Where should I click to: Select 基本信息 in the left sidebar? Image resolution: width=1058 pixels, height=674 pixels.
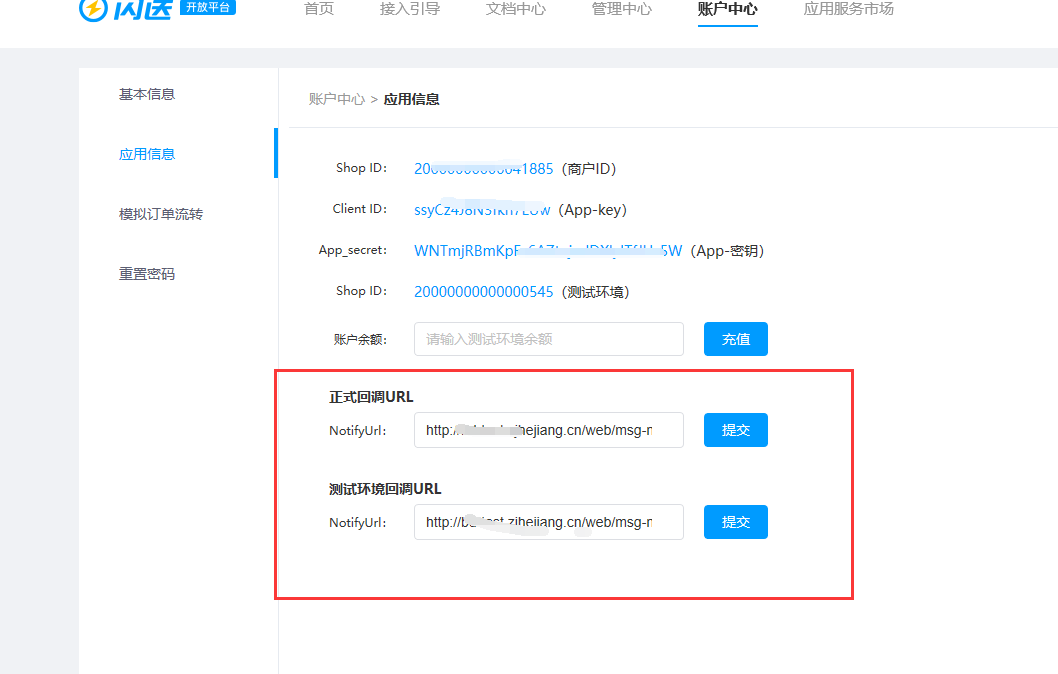pos(147,94)
